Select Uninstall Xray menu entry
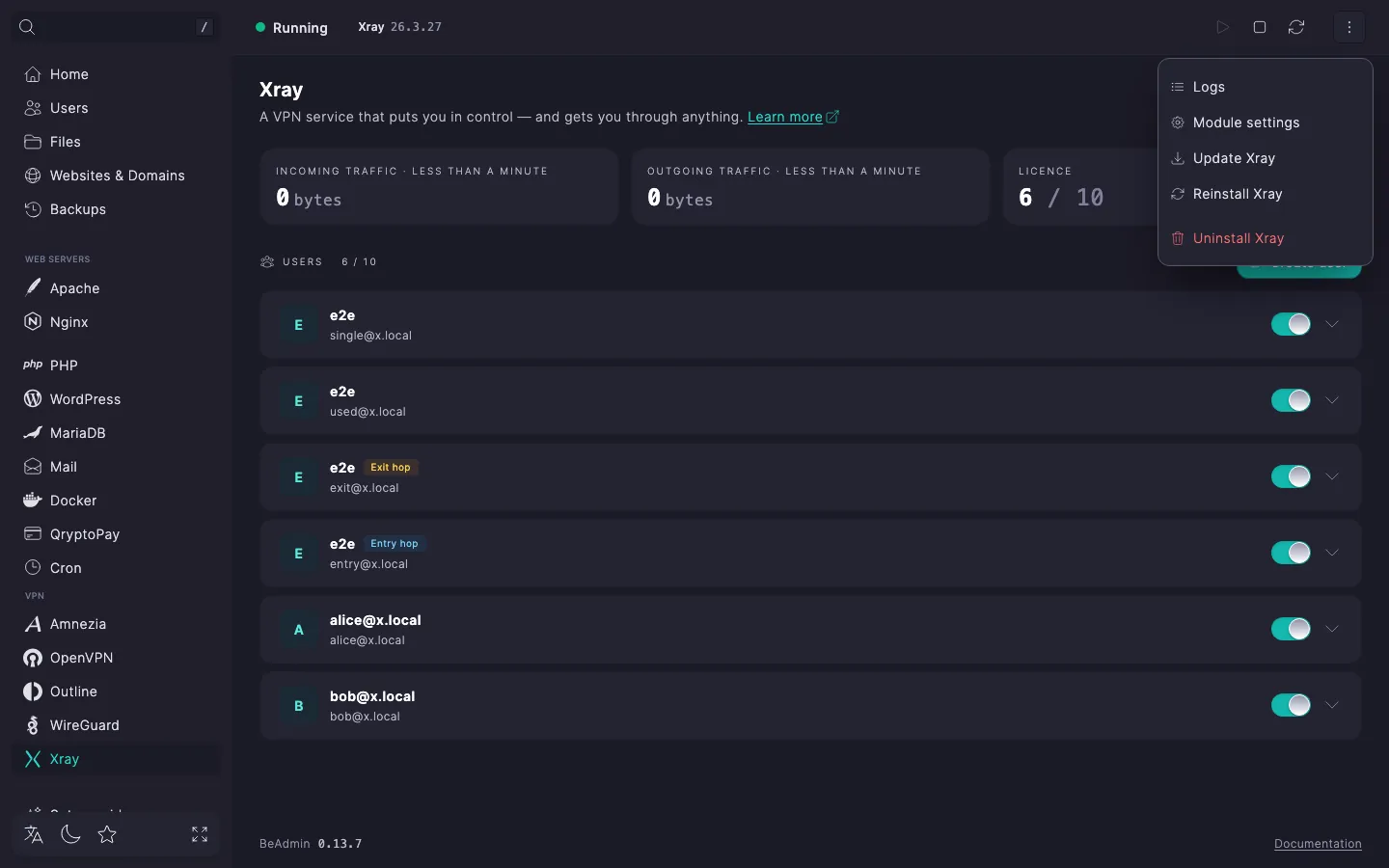The image size is (1389, 868). coord(1265,238)
